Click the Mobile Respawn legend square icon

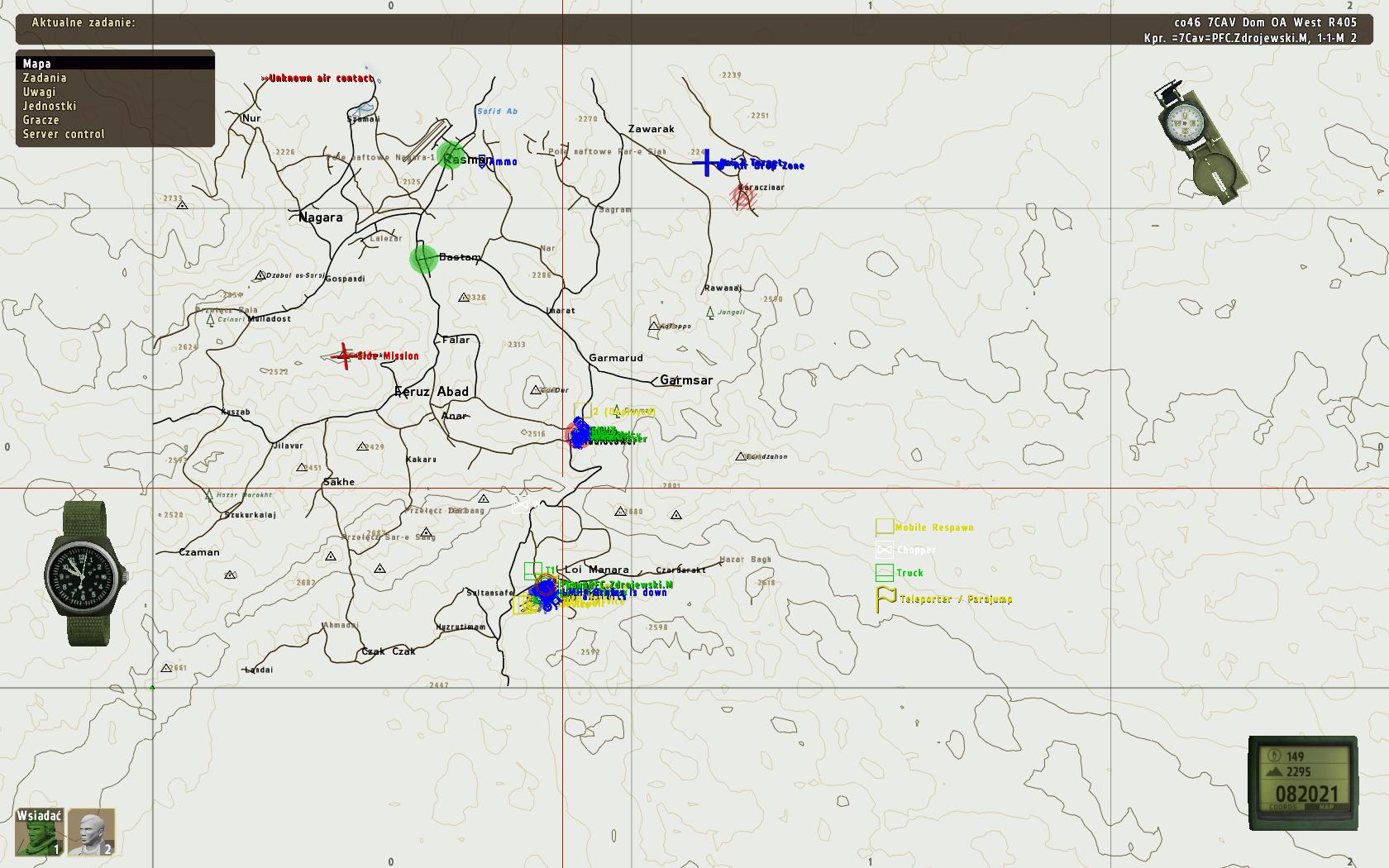click(885, 527)
